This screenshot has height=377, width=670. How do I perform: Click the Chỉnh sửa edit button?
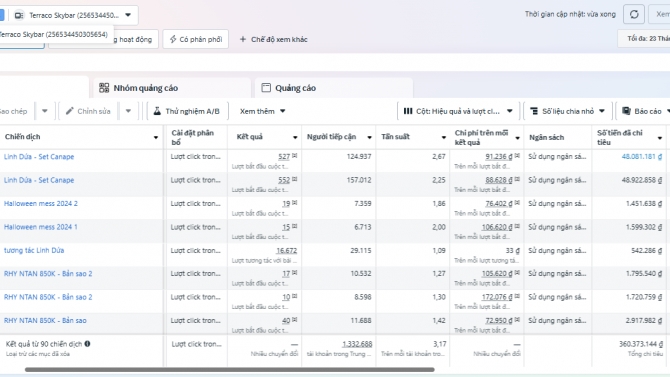(88, 111)
